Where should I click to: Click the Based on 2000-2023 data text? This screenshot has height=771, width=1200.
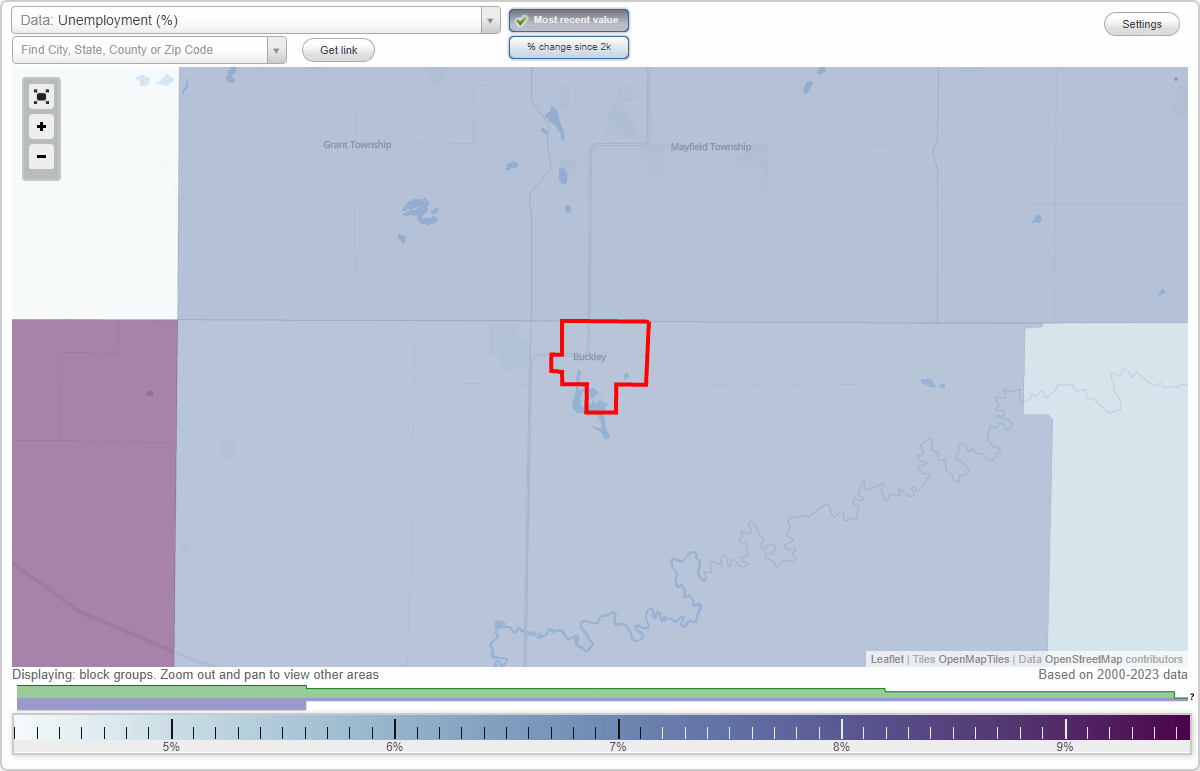1113,675
